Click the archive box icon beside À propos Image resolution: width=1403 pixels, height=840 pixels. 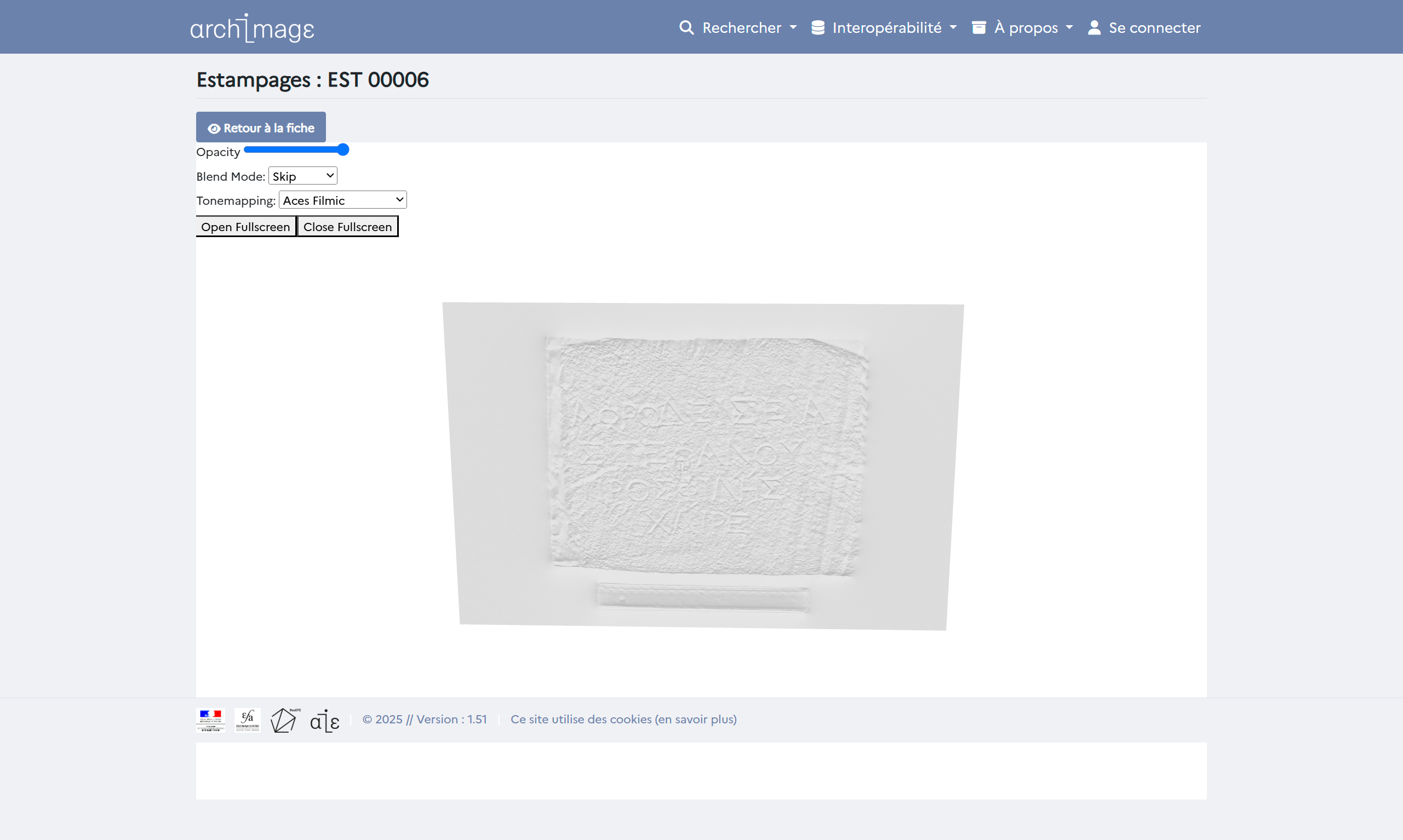(979, 27)
